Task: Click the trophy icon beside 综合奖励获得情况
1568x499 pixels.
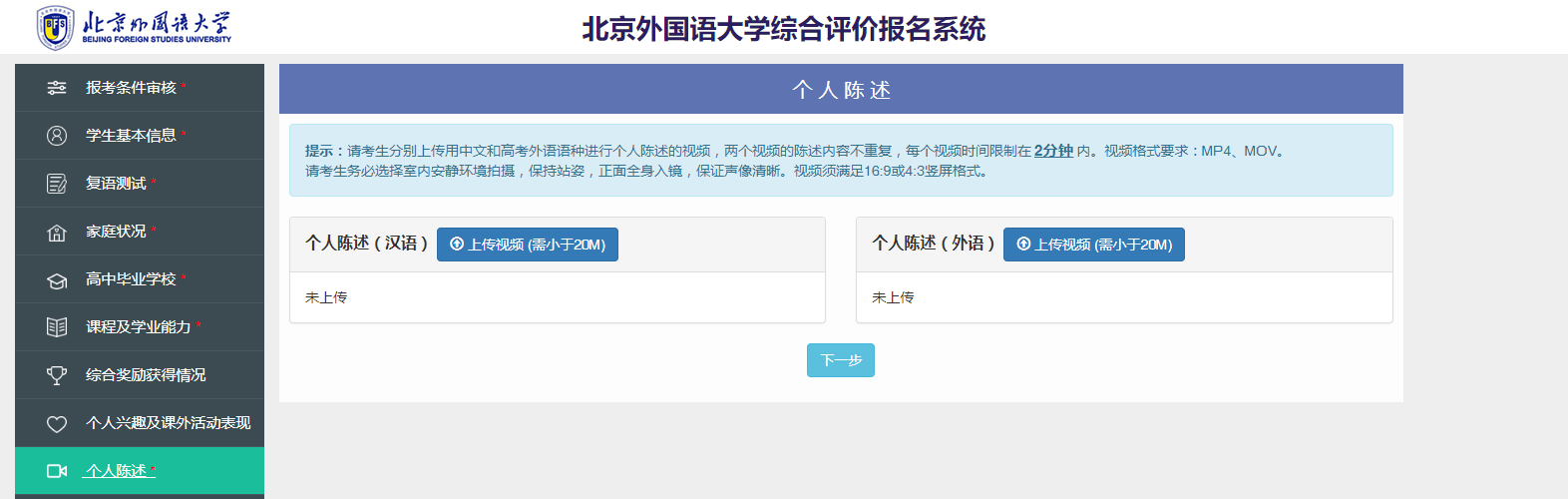Action: click(x=57, y=375)
